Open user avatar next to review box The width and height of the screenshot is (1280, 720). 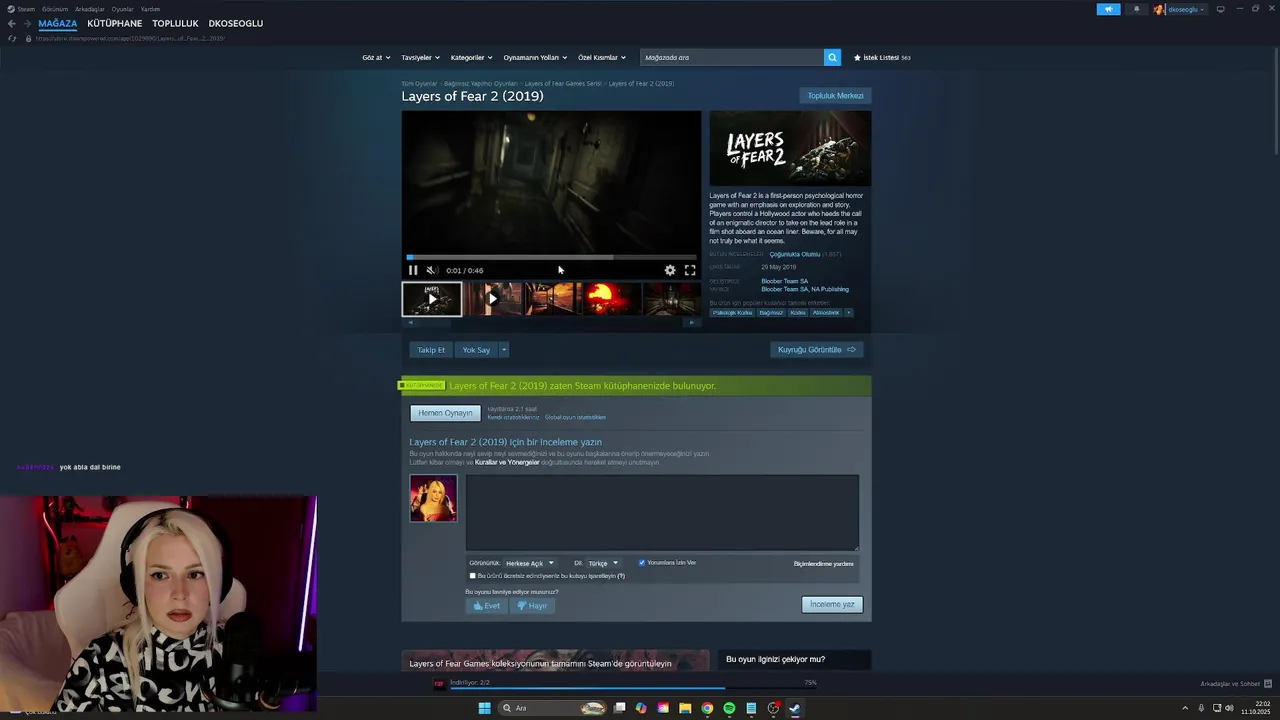tap(433, 498)
